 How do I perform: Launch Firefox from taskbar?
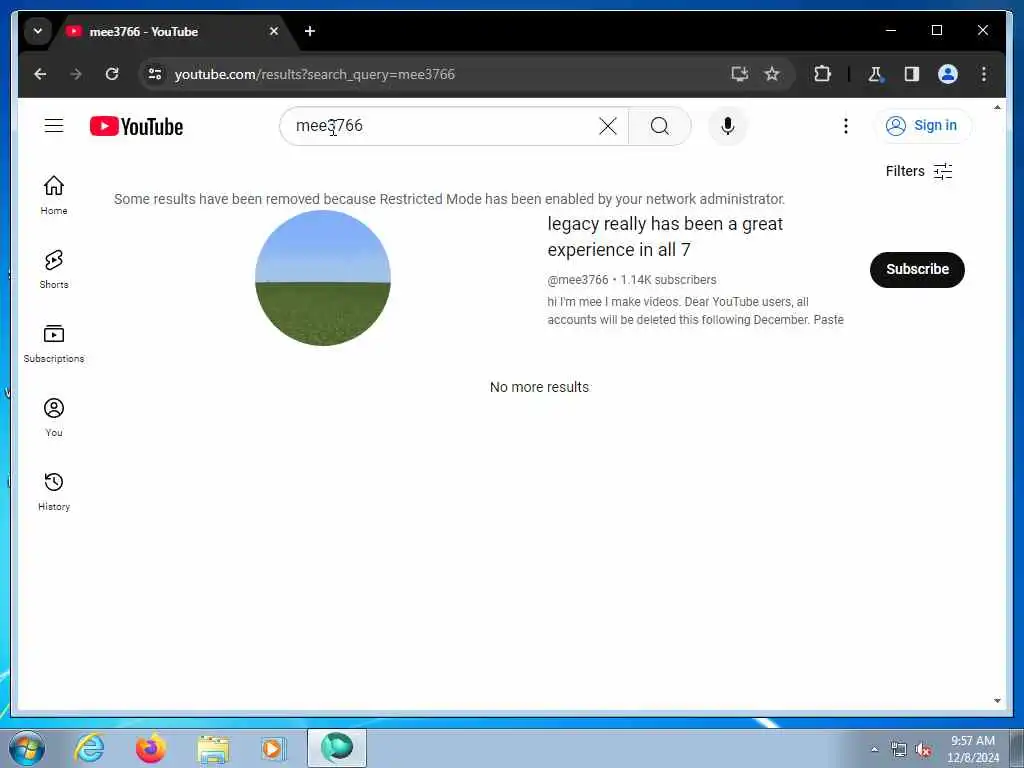(150, 748)
